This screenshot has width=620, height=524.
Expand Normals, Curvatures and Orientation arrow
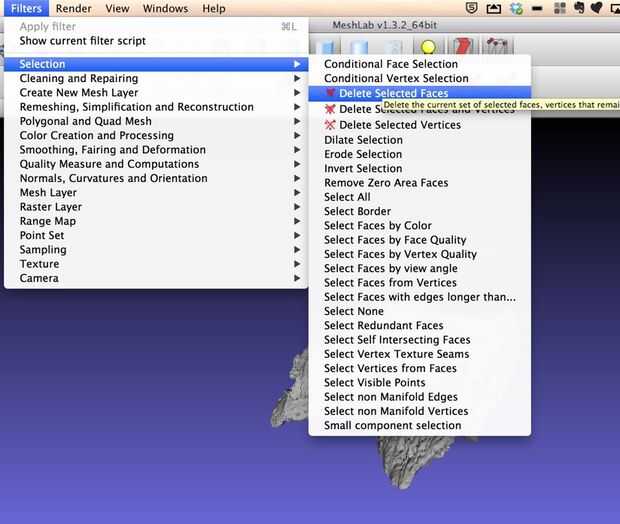pos(297,178)
